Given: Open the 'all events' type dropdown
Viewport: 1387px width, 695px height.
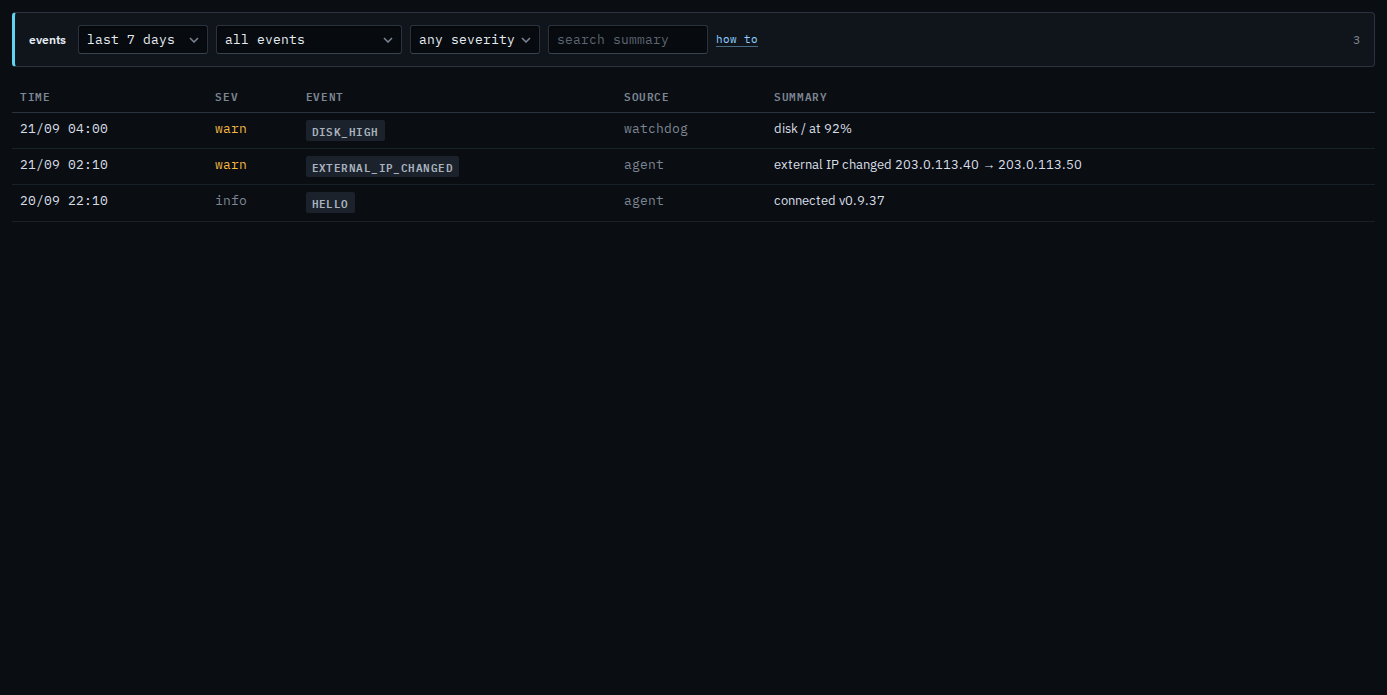Looking at the screenshot, I should point(309,40).
